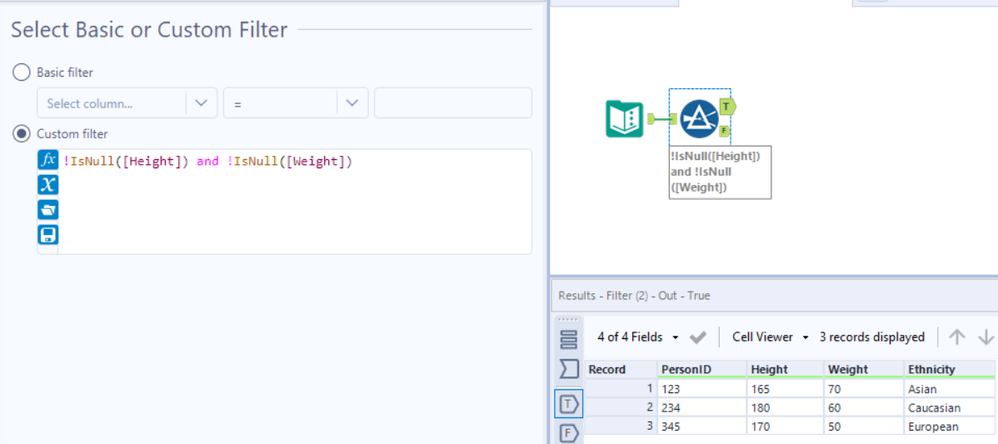Select the cell with PersonID 345
Viewport: 998px width, 444px height.
[701, 426]
